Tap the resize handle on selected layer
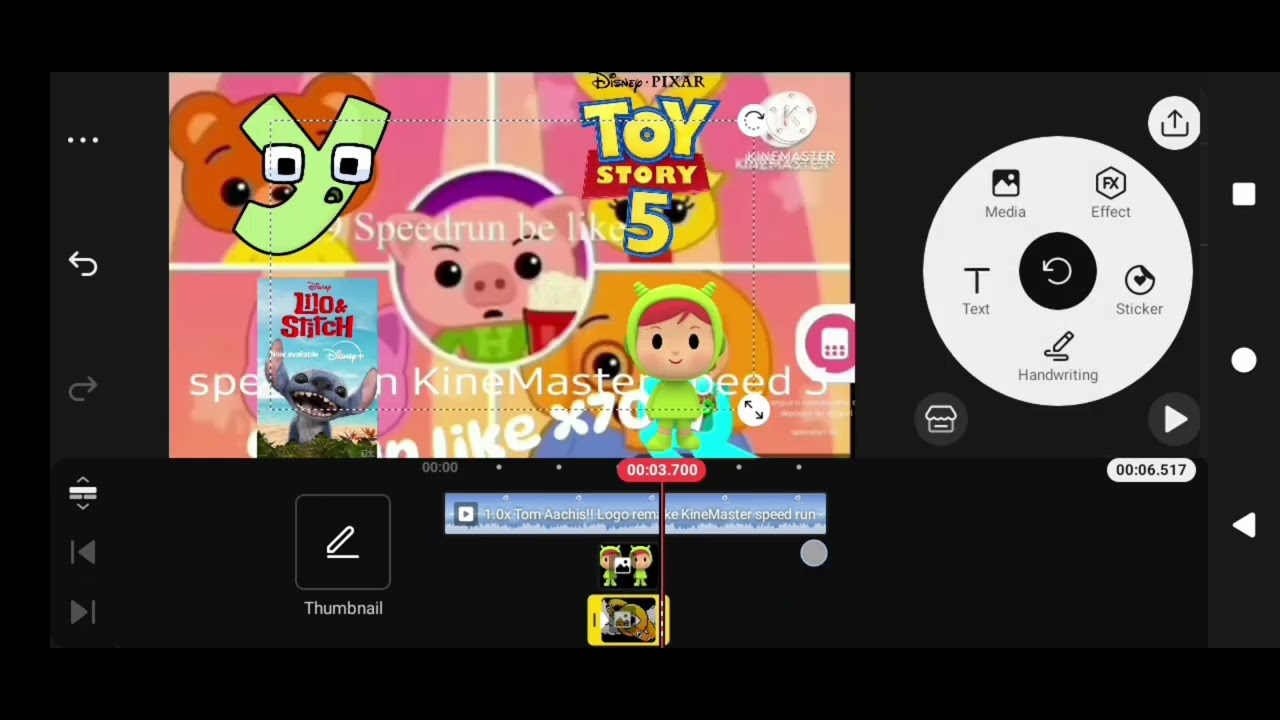The width and height of the screenshot is (1280, 720). [753, 409]
